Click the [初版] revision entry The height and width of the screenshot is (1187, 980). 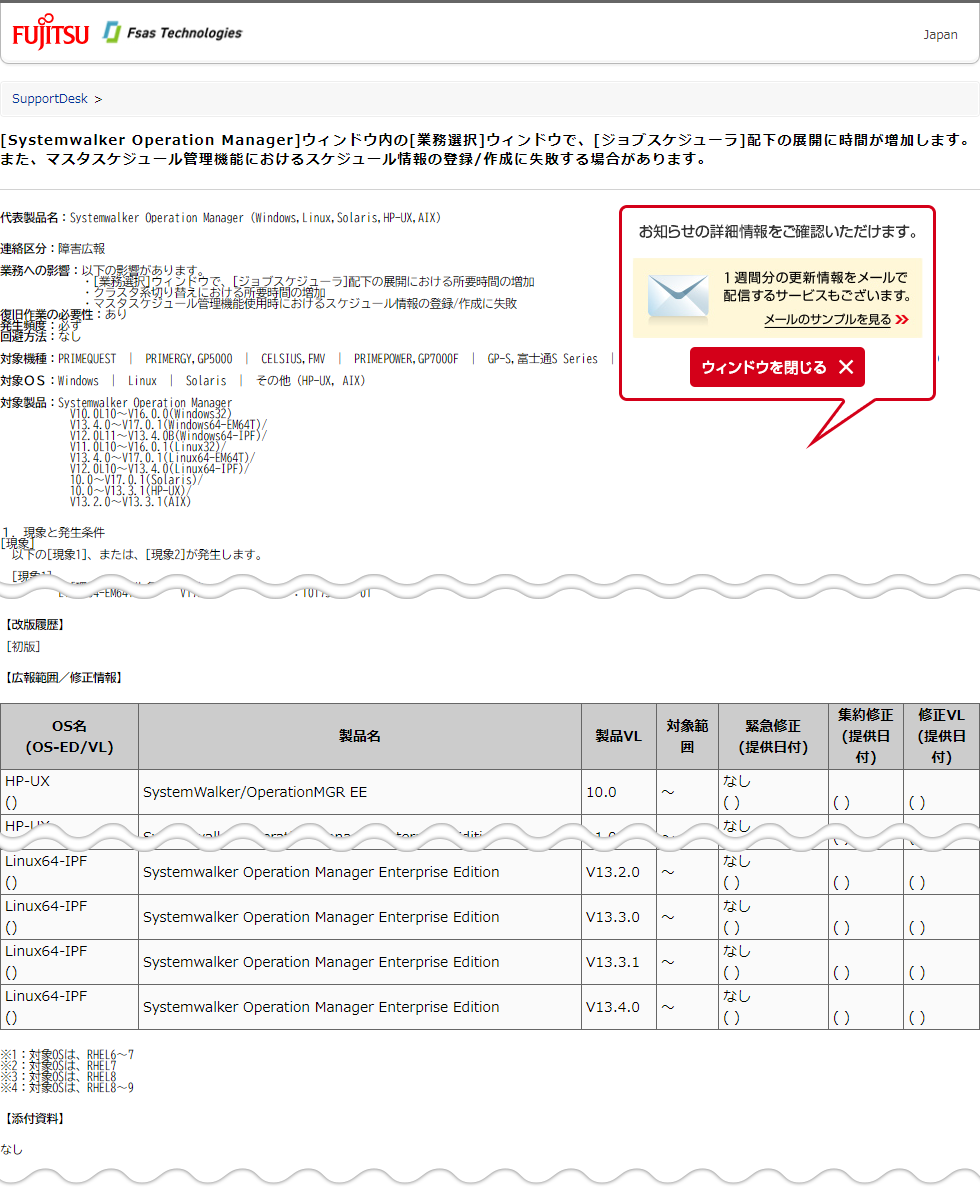(23, 646)
